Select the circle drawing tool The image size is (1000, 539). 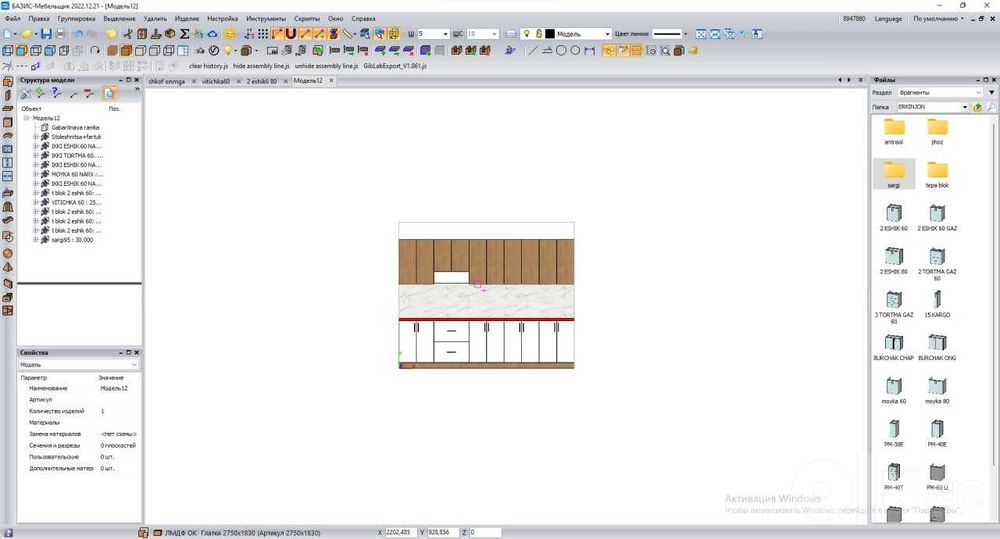coord(561,50)
